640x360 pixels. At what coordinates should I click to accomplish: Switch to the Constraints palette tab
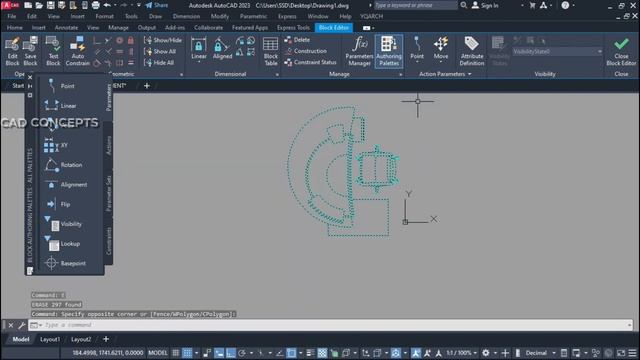pos(109,241)
